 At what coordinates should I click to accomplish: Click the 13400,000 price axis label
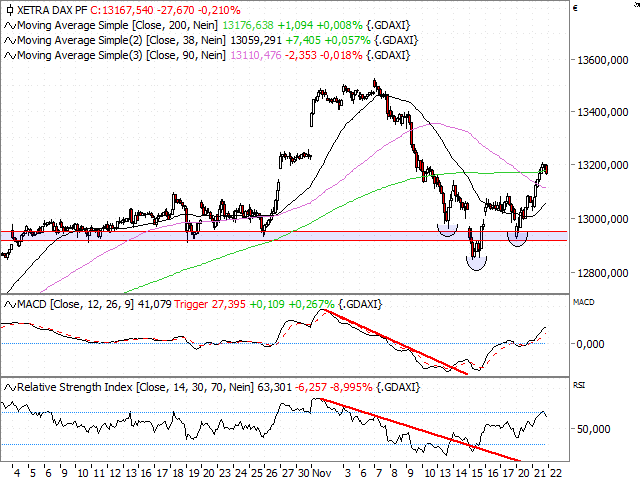point(602,112)
